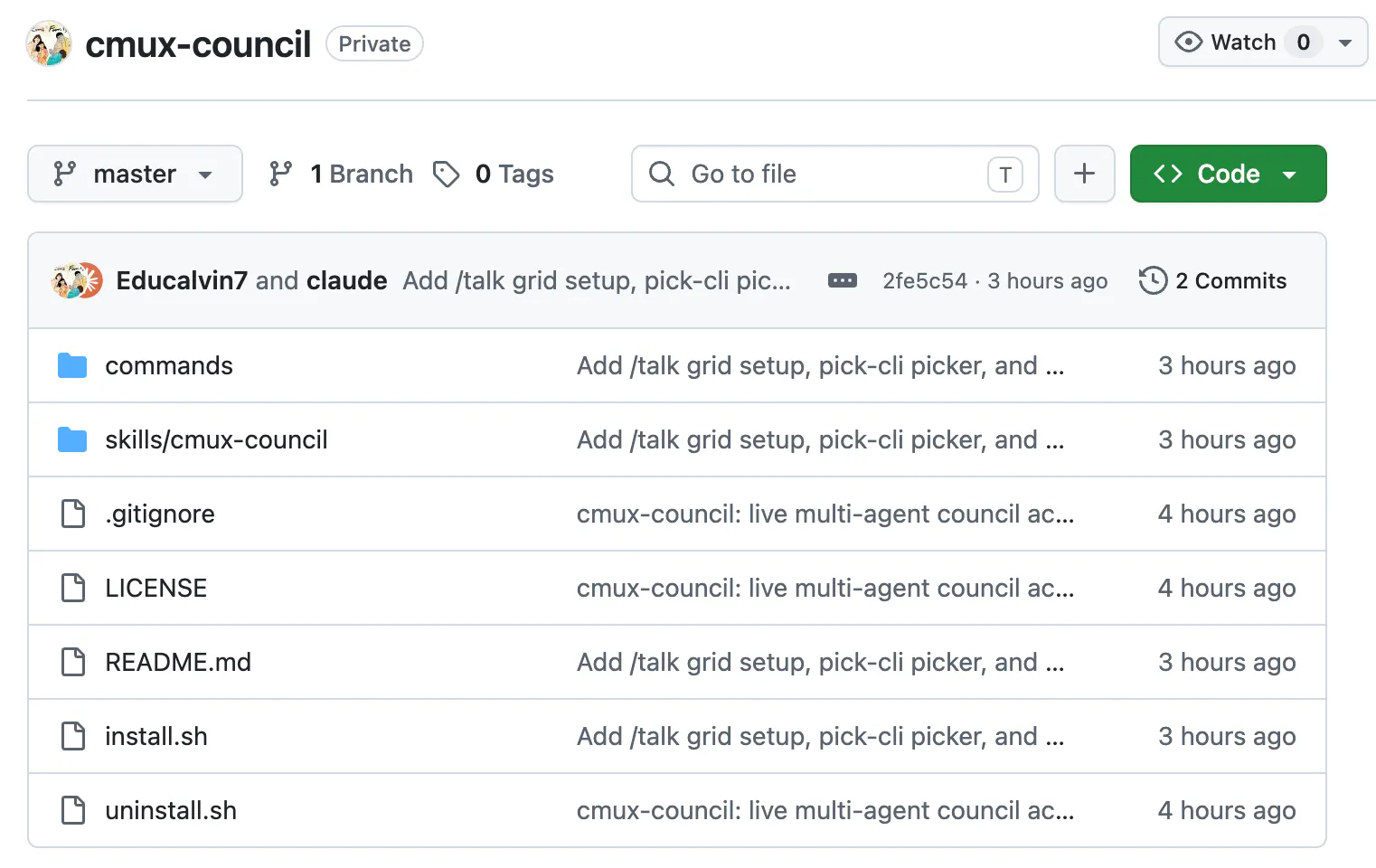Image resolution: width=1376 pixels, height=868 pixels.
Task: Open the commit message on the commands row
Action: pos(820,365)
